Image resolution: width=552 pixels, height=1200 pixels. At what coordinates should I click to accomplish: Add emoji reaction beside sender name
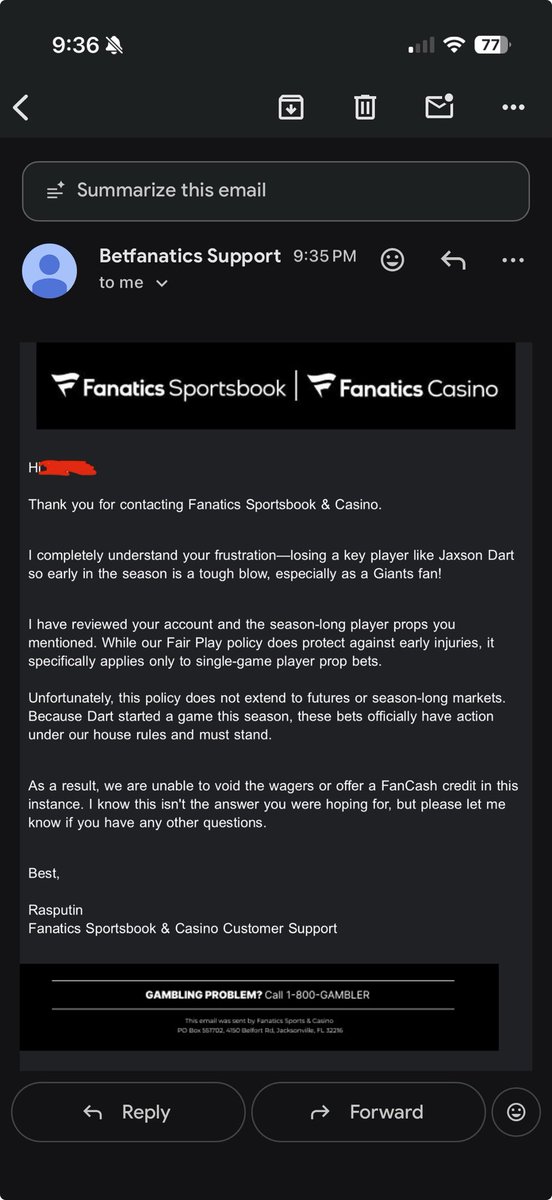393,260
